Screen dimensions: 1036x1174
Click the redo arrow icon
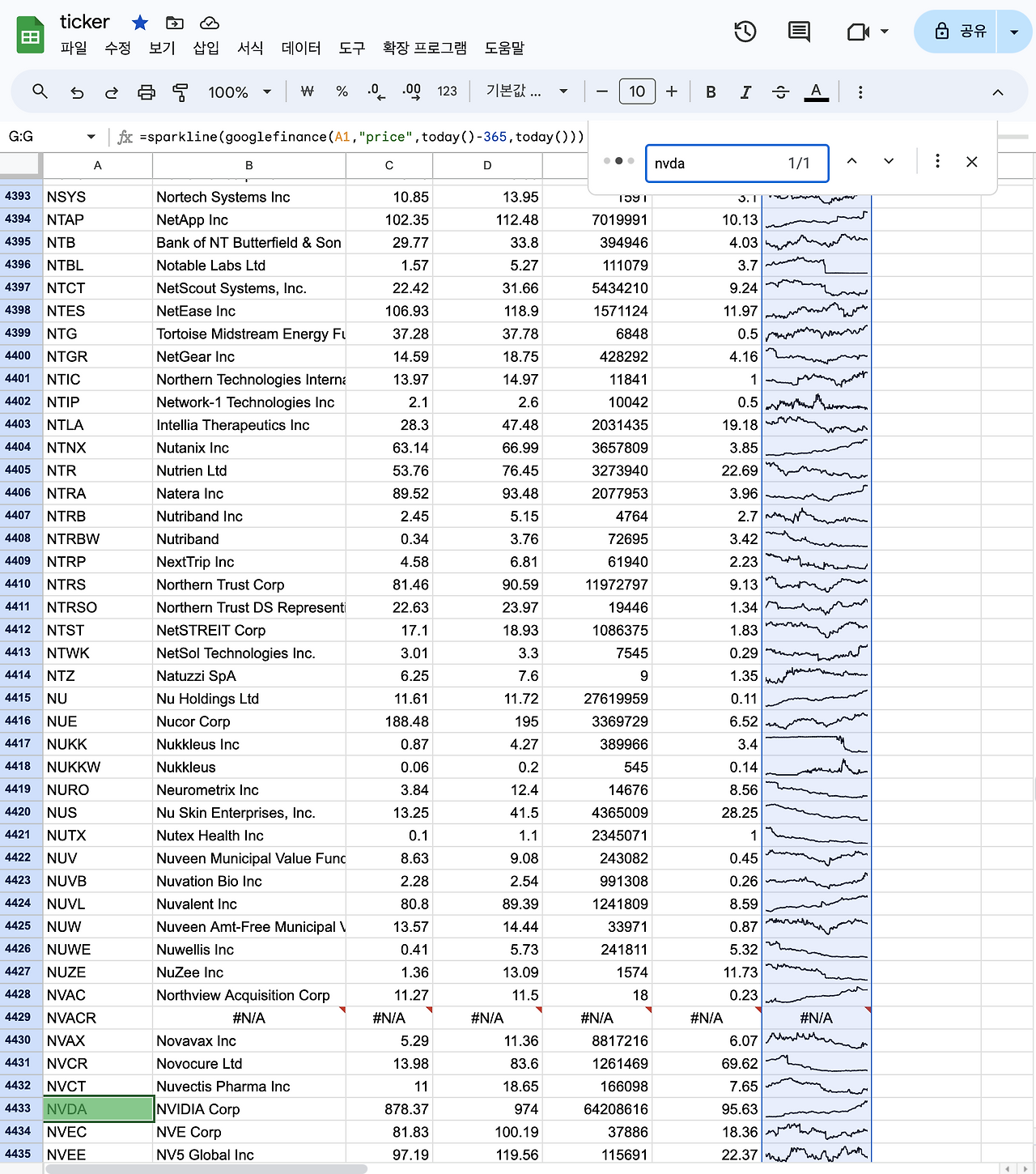pyautogui.click(x=112, y=92)
